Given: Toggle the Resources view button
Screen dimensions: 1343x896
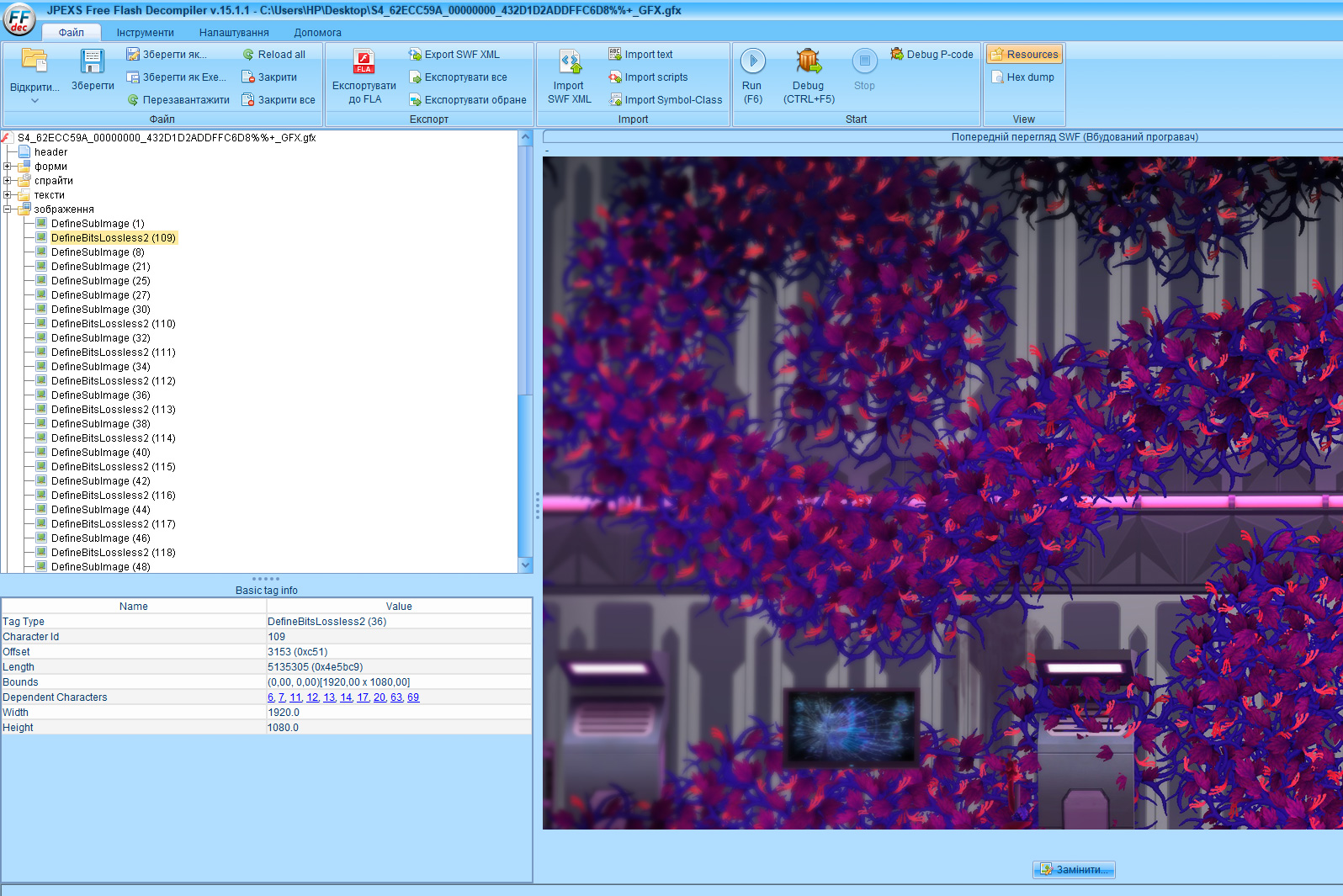Looking at the screenshot, I should (x=1024, y=55).
